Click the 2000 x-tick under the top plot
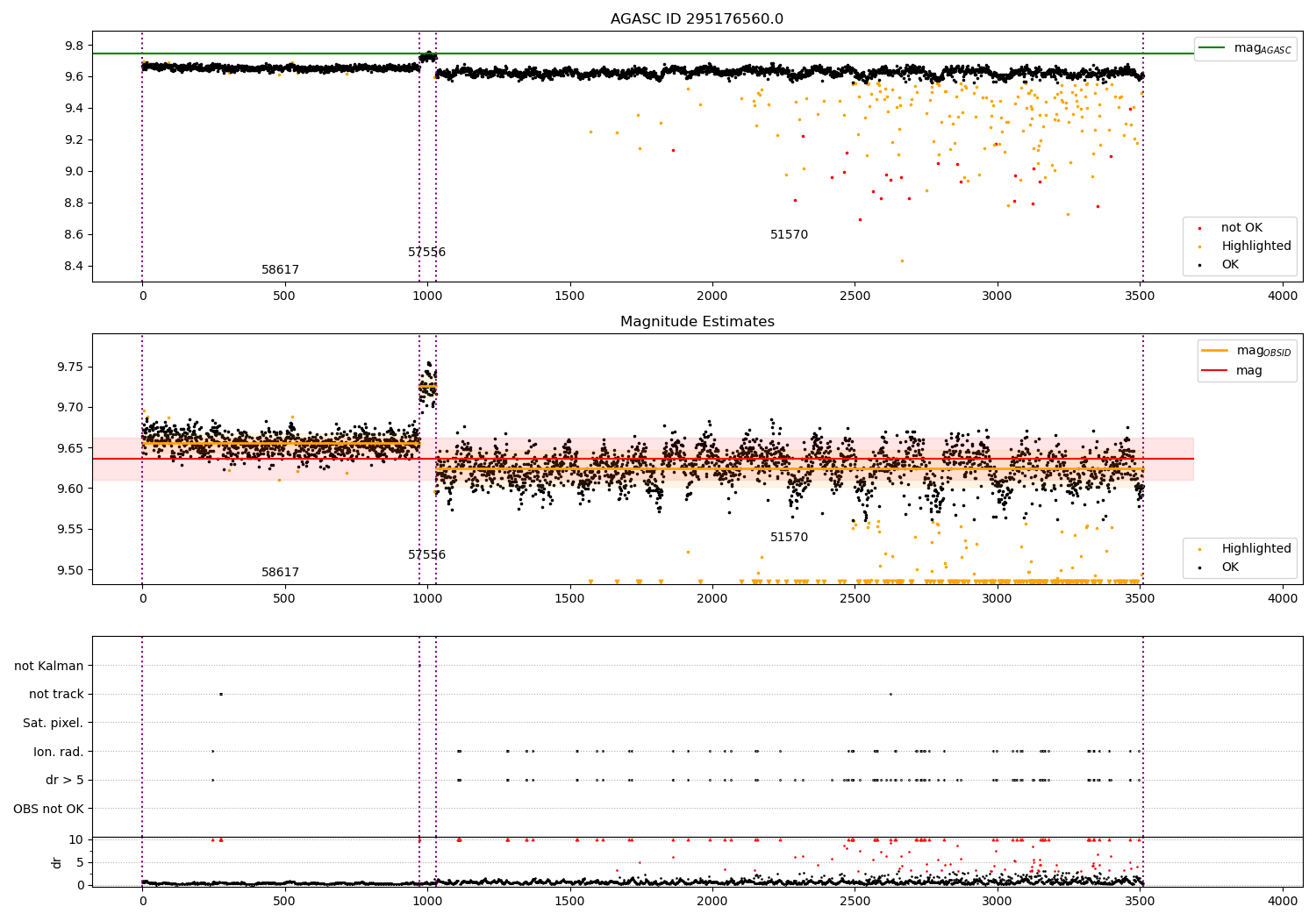The image size is (1316, 921). coord(712,296)
